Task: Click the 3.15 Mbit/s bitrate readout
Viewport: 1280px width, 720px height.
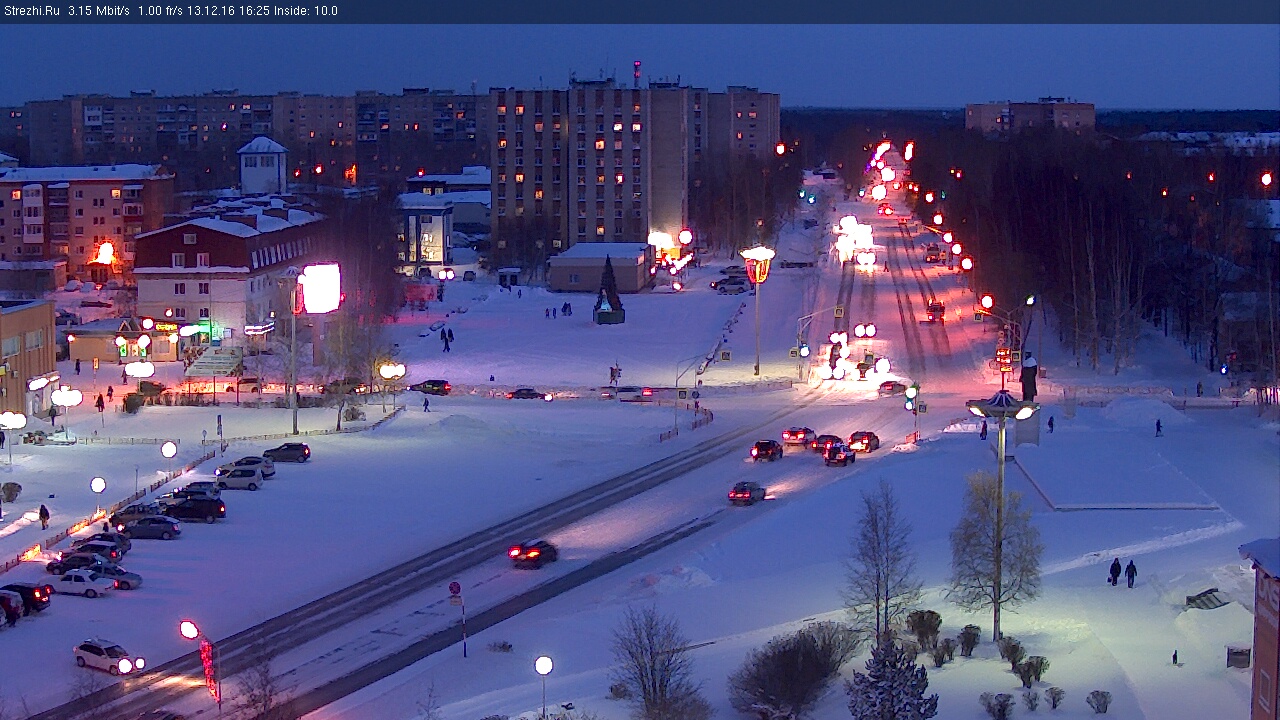Action: tap(99, 11)
